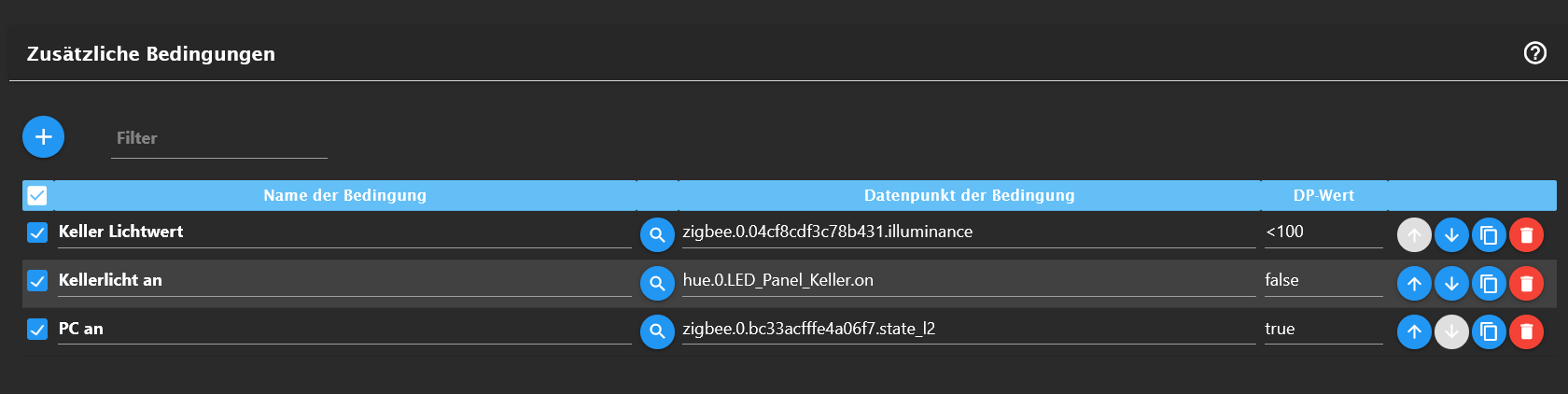Screen dimensions: 1568x394
Task: Uncheck the Keller Lichtwert condition
Action: click(x=37, y=232)
